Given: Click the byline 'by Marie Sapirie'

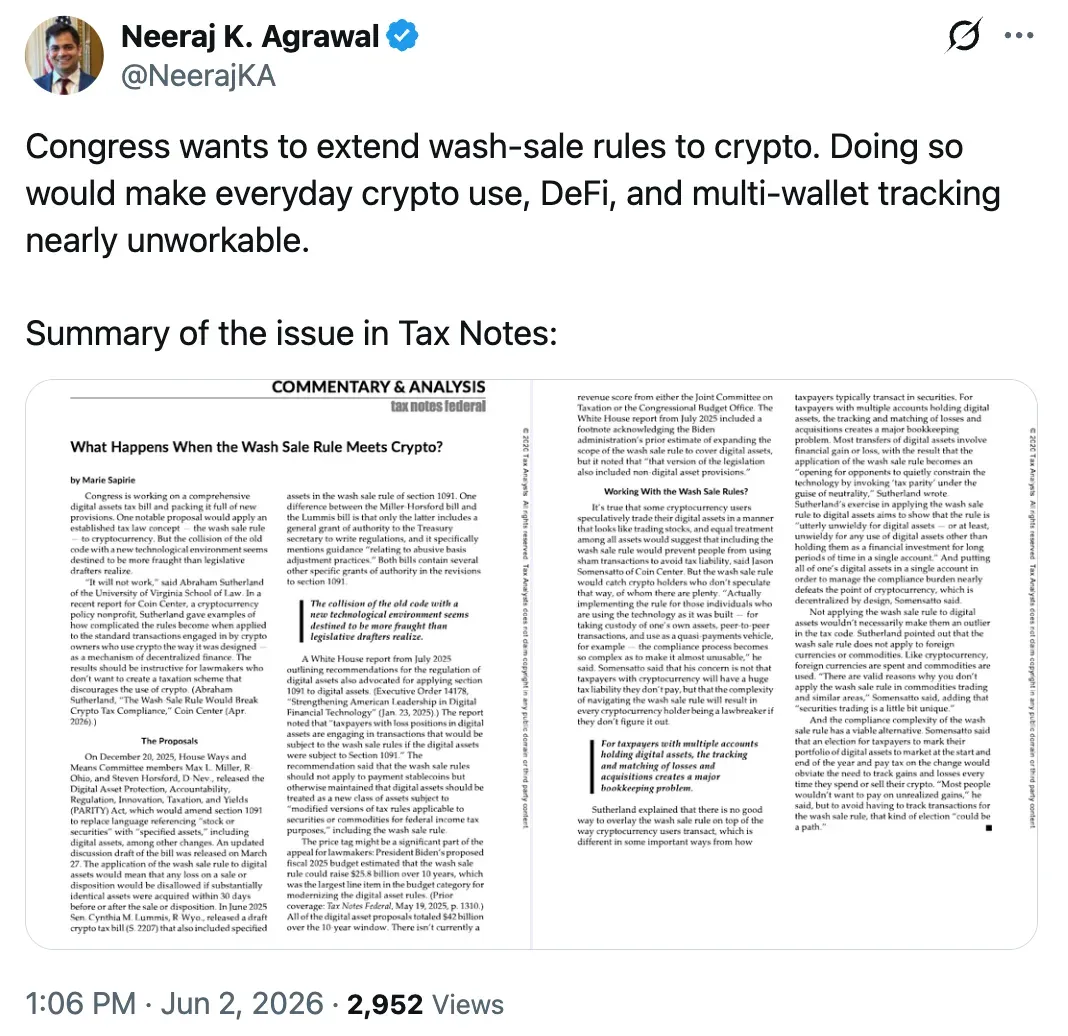Looking at the screenshot, I should tap(103, 480).
